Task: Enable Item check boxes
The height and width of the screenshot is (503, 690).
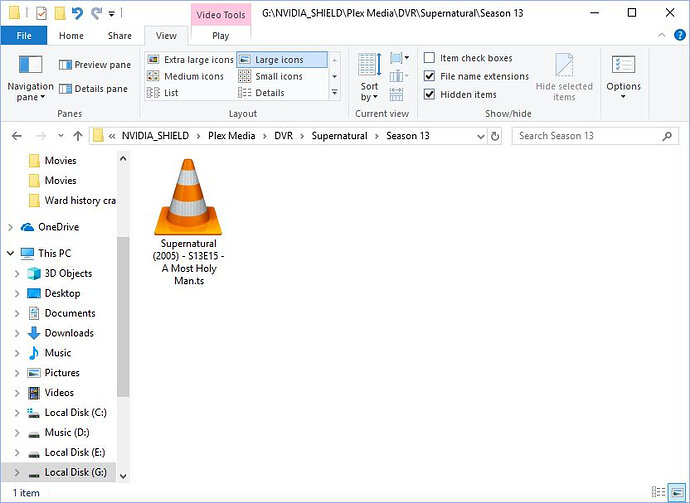Action: click(x=468, y=58)
